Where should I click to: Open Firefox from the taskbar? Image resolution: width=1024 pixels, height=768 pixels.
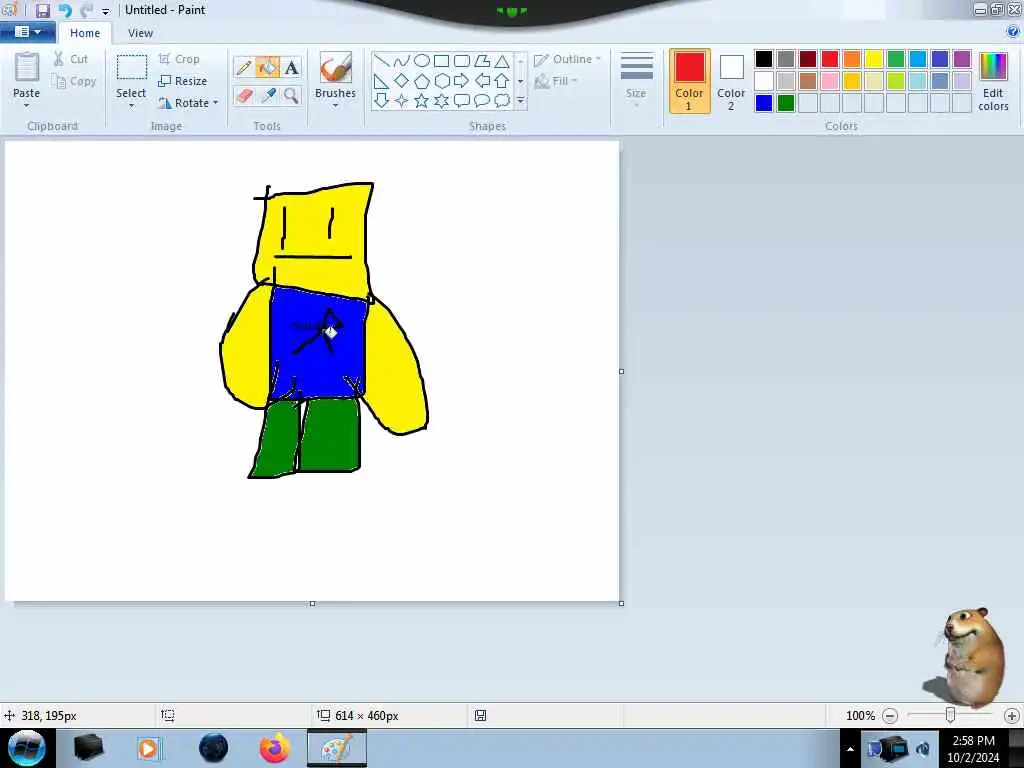pyautogui.click(x=275, y=748)
